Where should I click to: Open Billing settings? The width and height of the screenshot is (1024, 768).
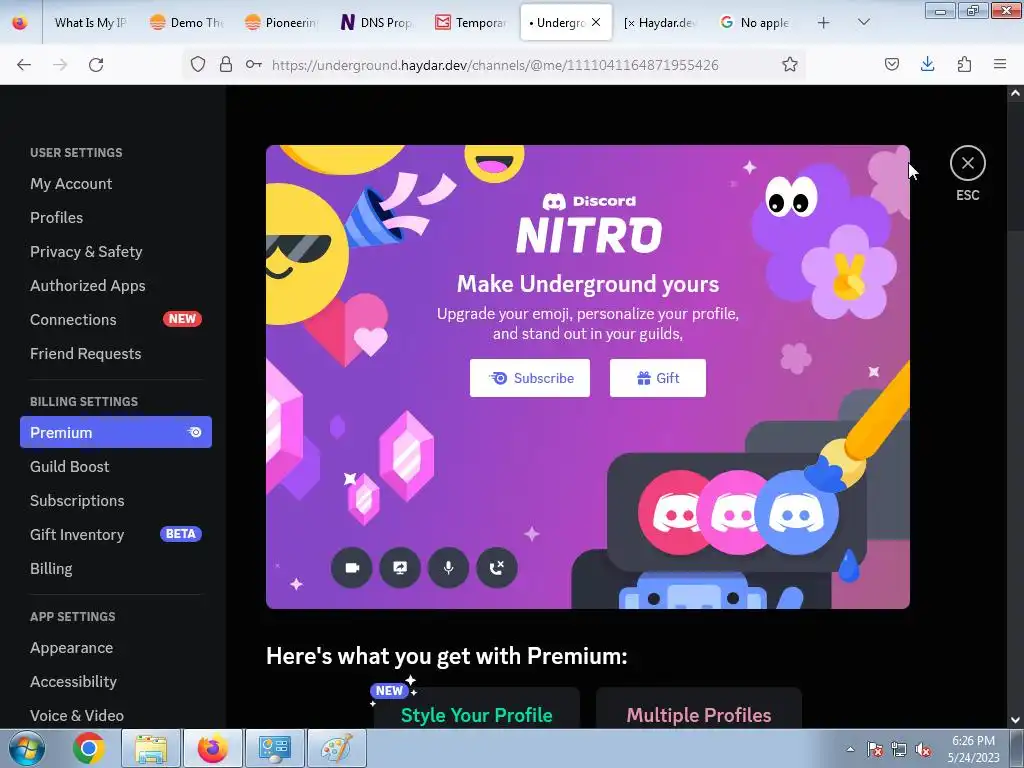pos(116,568)
